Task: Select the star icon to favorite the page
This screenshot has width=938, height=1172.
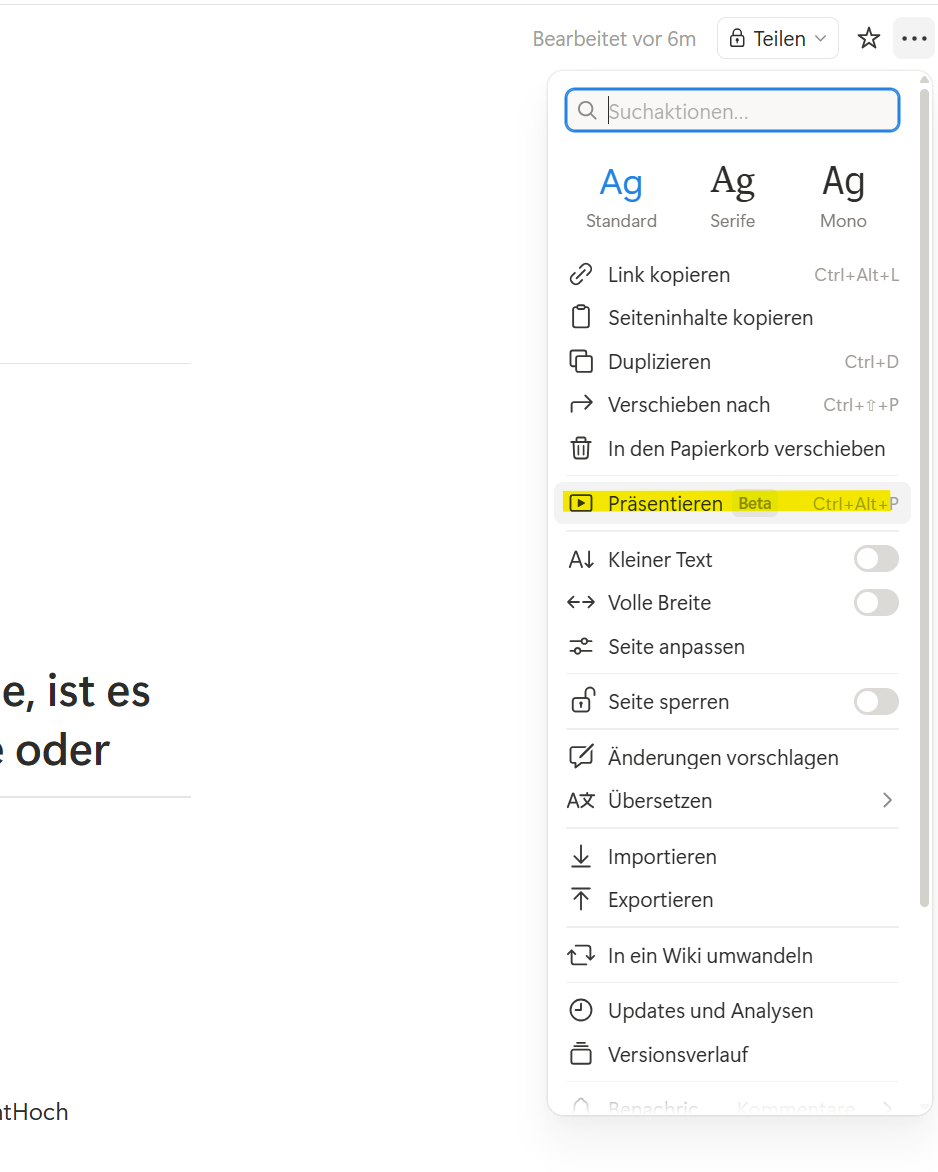Action: click(869, 38)
